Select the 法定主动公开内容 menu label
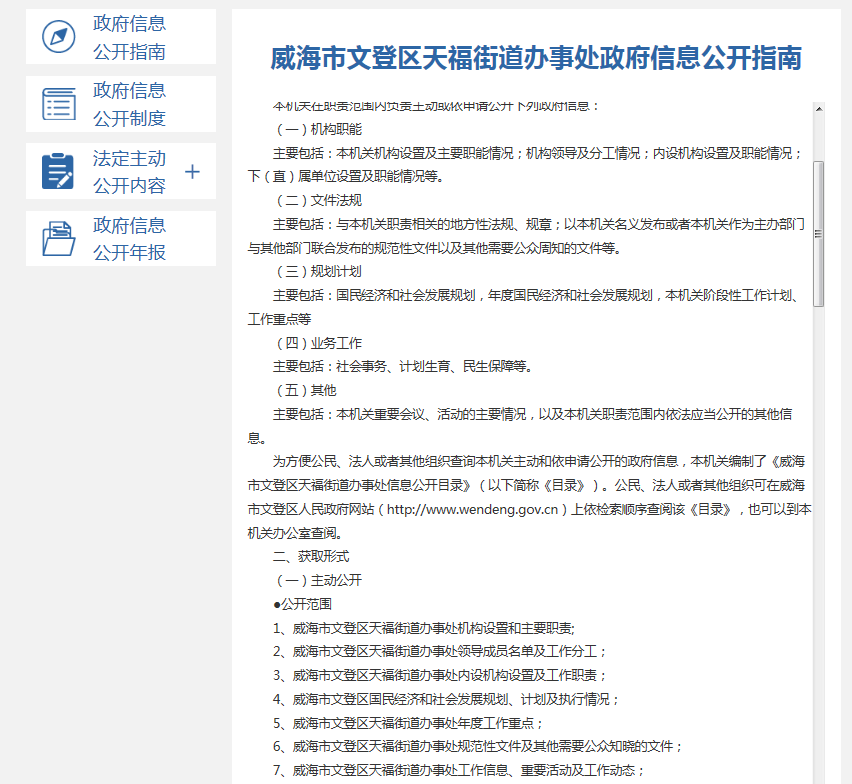 [x=129, y=172]
